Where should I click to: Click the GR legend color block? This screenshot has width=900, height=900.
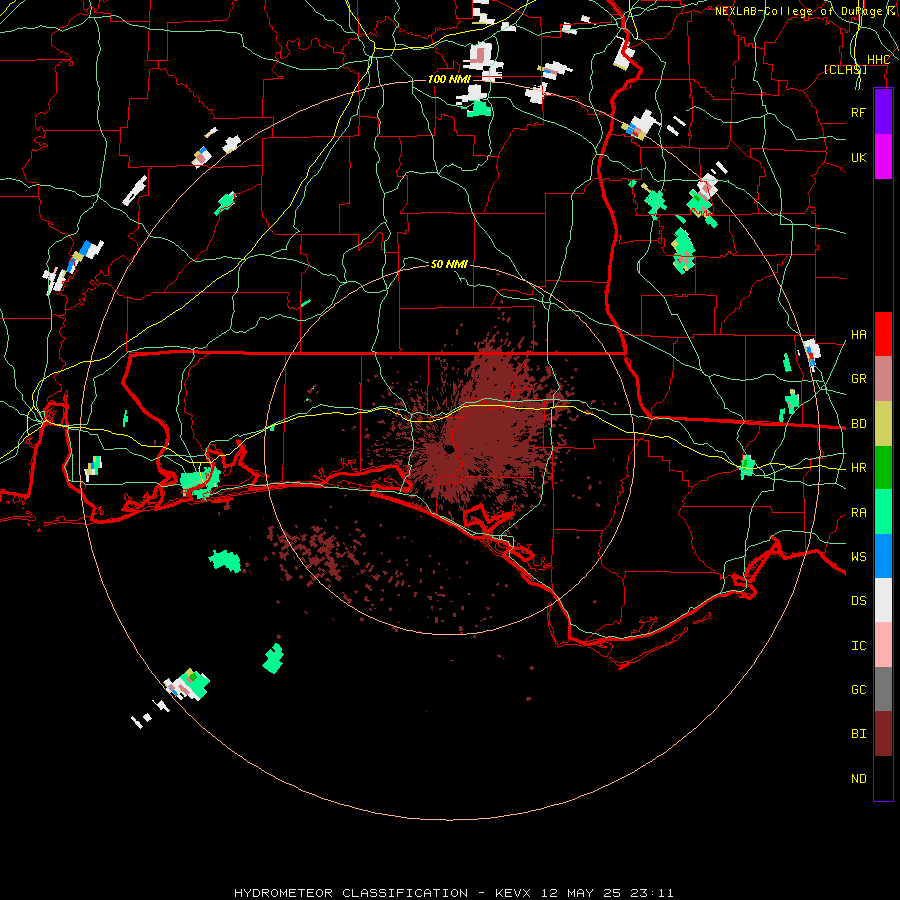coord(883,379)
